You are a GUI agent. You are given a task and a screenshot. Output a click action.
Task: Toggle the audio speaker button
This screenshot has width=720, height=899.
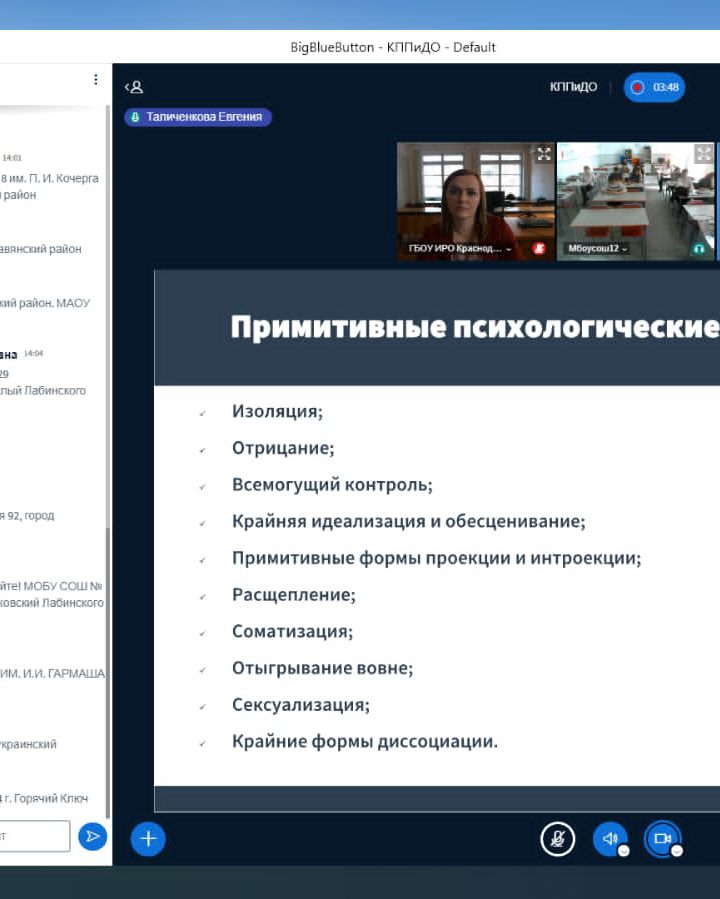[x=609, y=838]
